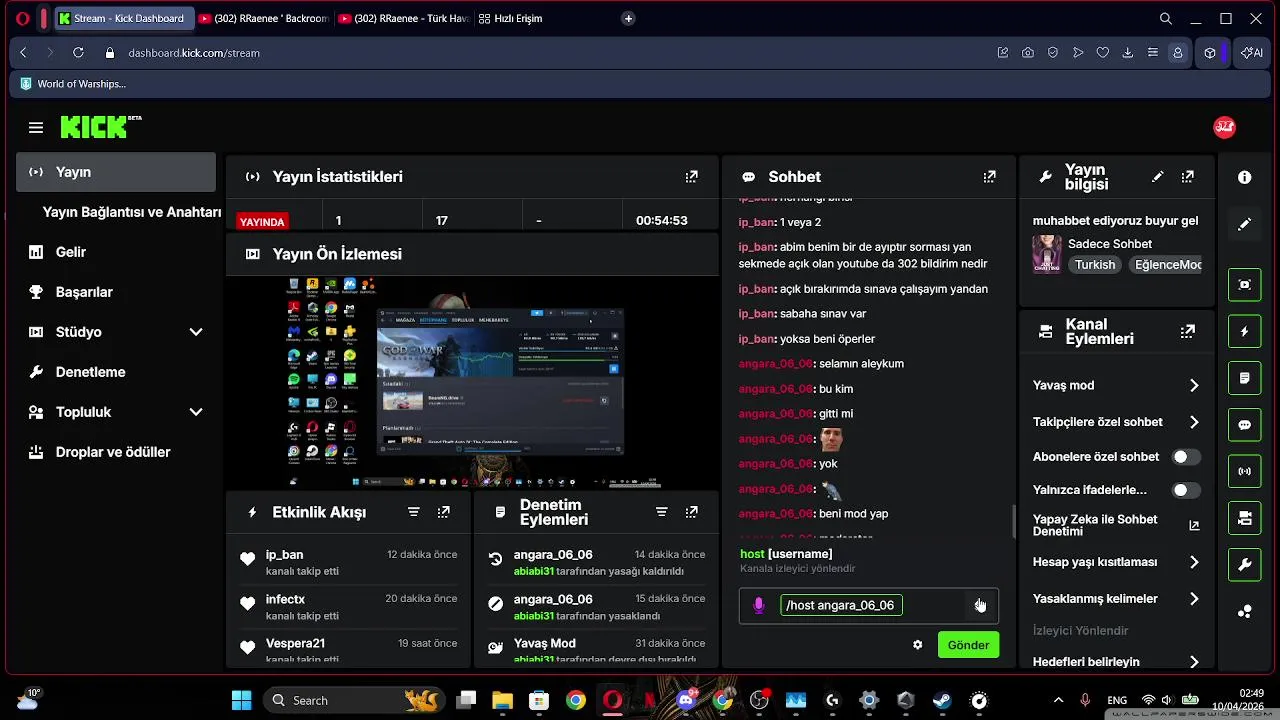Open Steam from the taskbar
Screen dimensions: 1280x720
click(x=942, y=700)
